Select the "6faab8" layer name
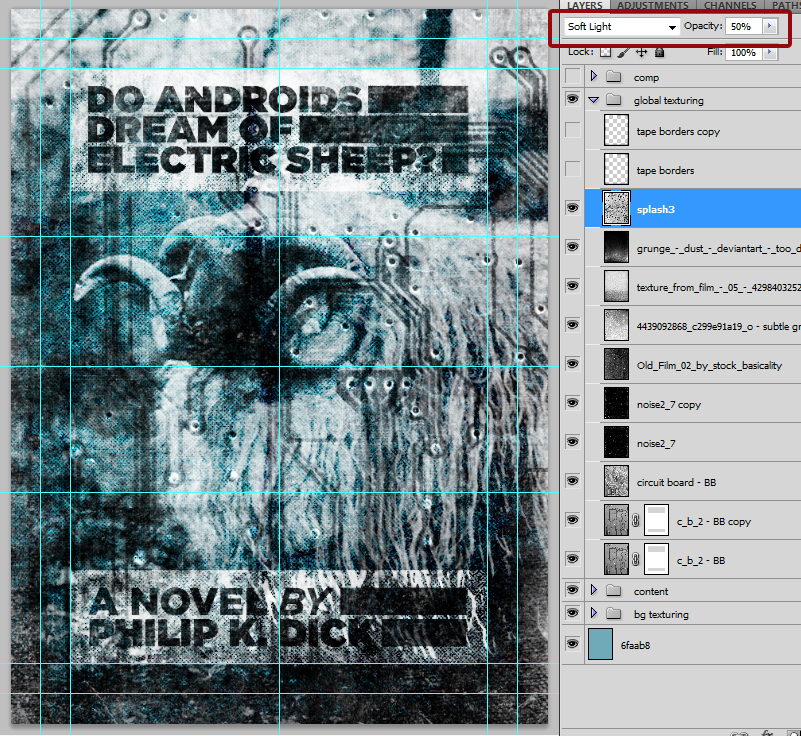Viewport: 801px width, 736px height. [x=635, y=646]
